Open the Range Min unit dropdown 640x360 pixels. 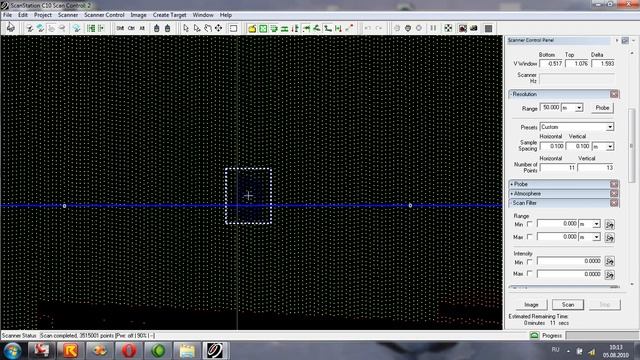point(596,224)
